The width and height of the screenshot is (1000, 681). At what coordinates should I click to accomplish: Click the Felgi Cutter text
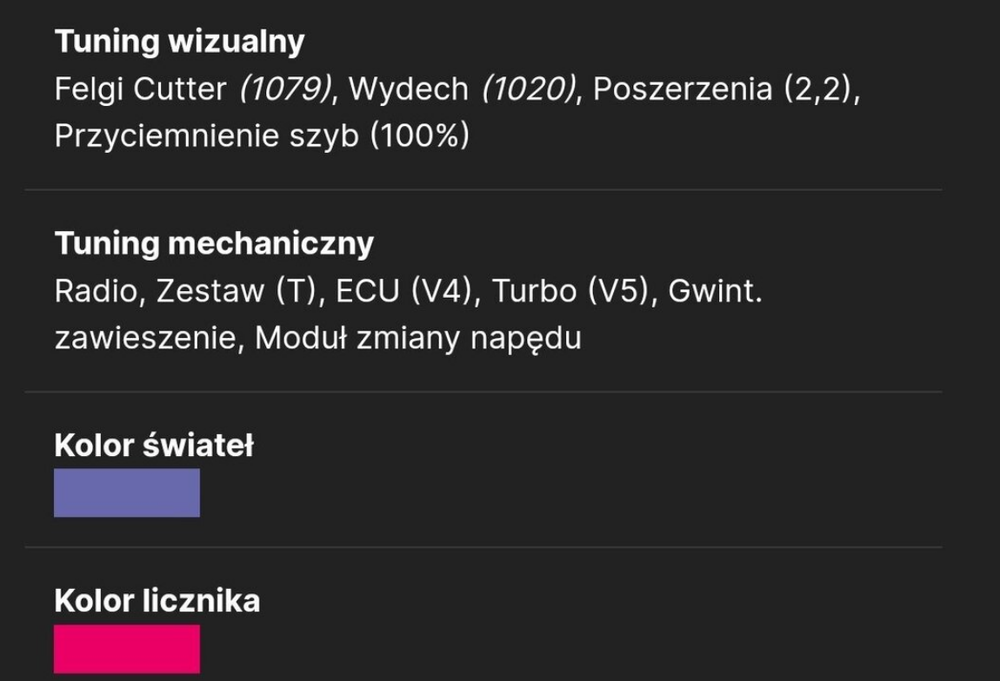[x=140, y=89]
